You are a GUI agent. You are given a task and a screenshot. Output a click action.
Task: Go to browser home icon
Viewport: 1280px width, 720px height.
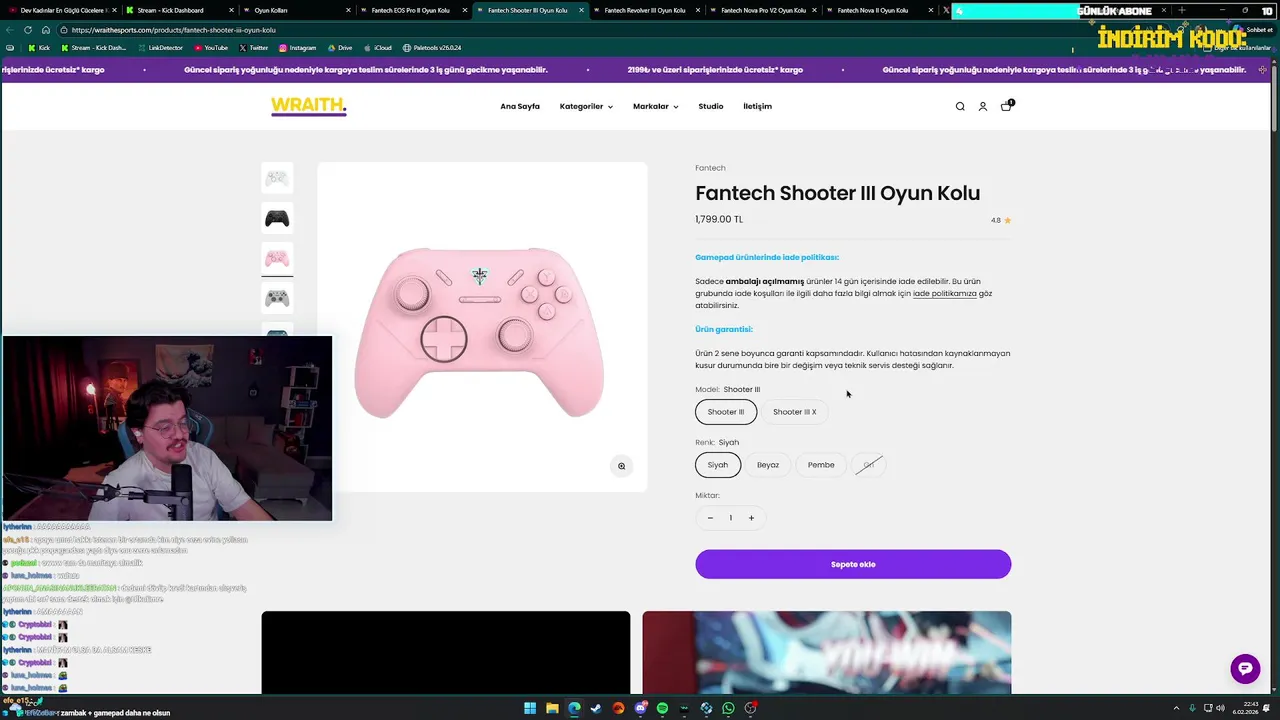point(46,30)
